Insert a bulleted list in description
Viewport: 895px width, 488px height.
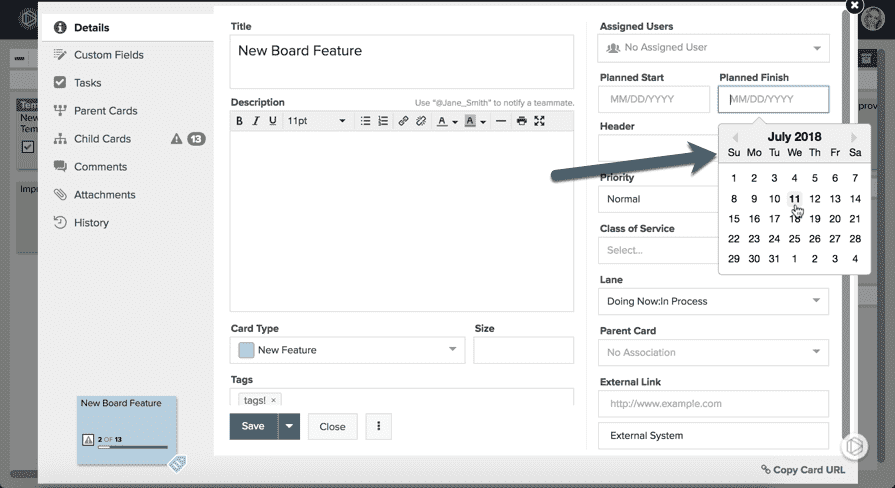coord(366,121)
